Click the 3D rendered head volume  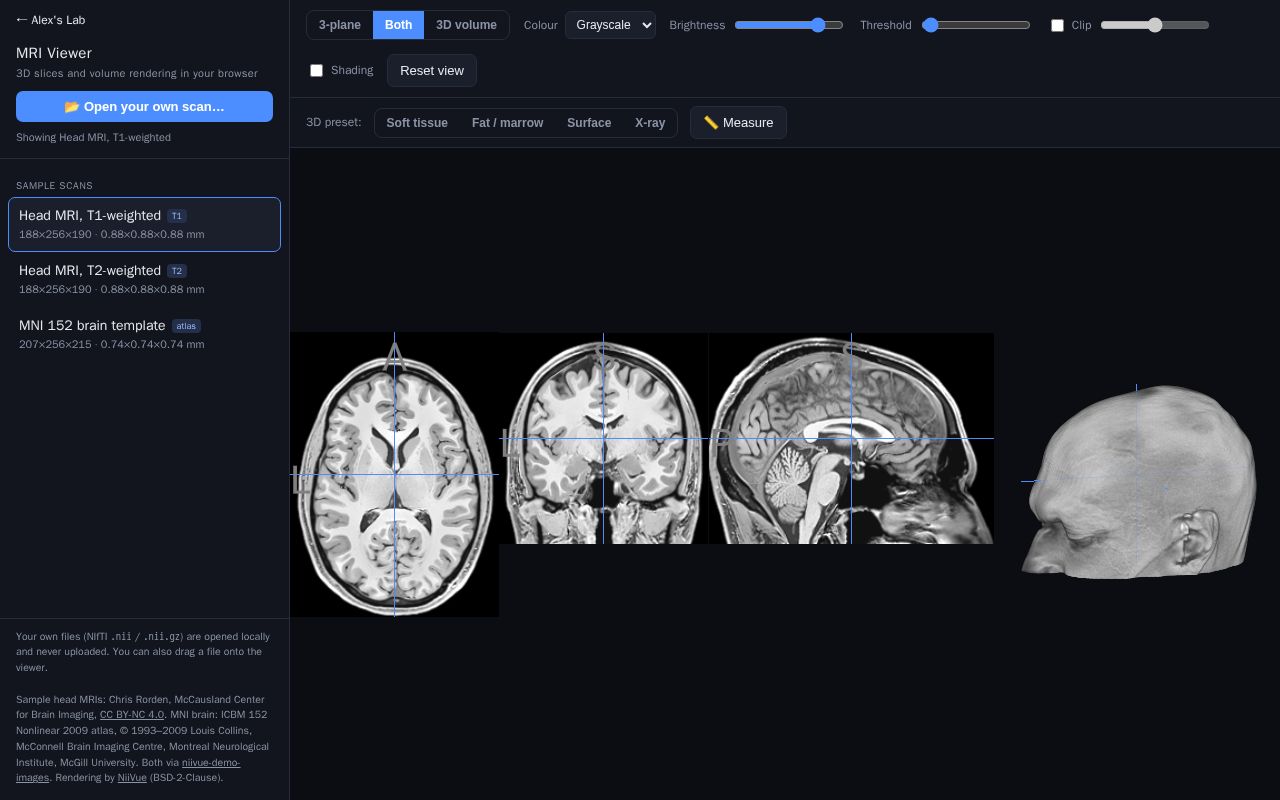[1138, 482]
